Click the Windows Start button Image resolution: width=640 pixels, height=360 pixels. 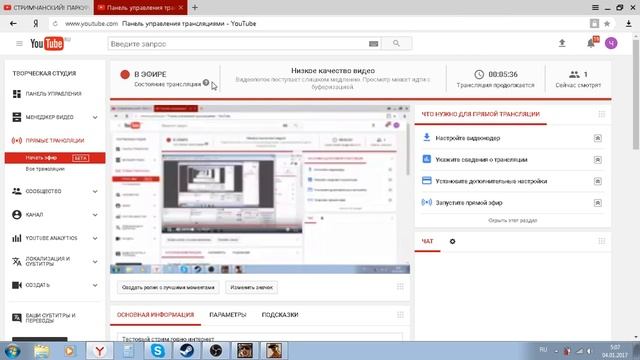(x=12, y=351)
